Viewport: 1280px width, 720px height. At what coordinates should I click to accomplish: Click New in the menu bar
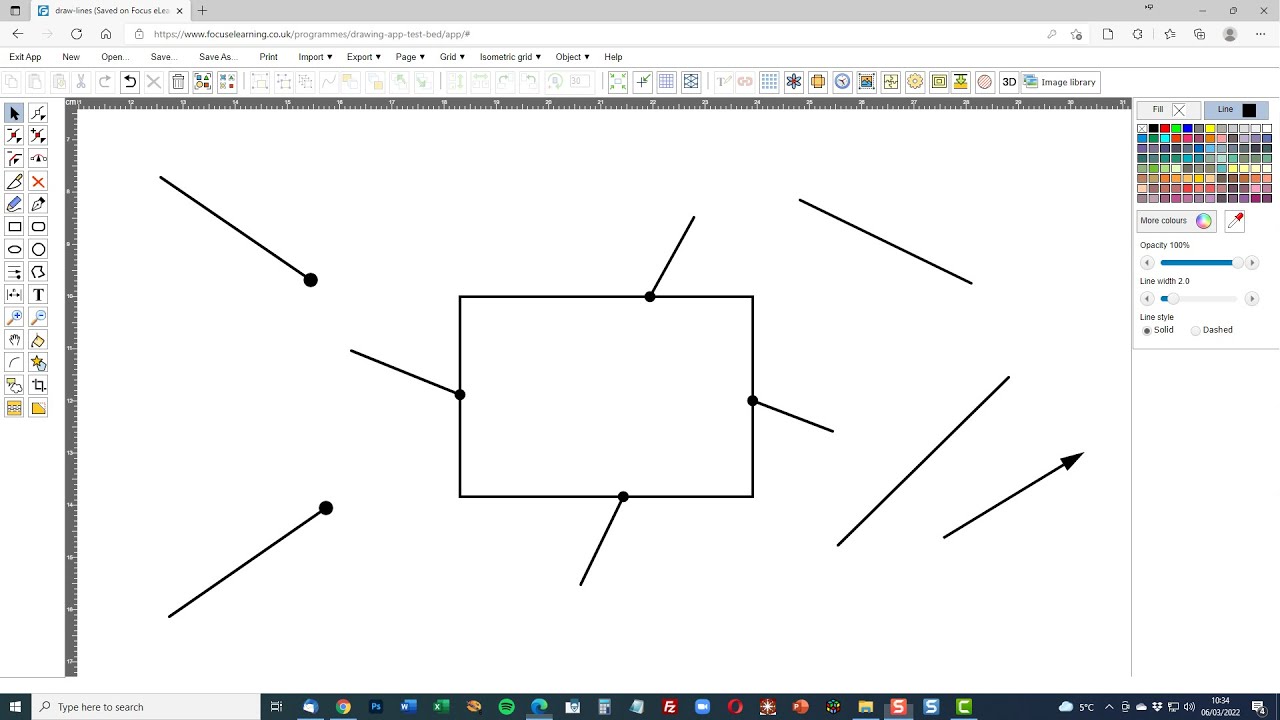click(x=71, y=57)
